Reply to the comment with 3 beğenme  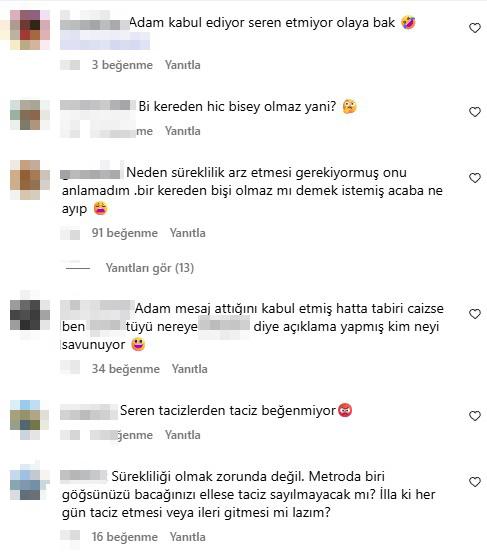click(x=182, y=65)
